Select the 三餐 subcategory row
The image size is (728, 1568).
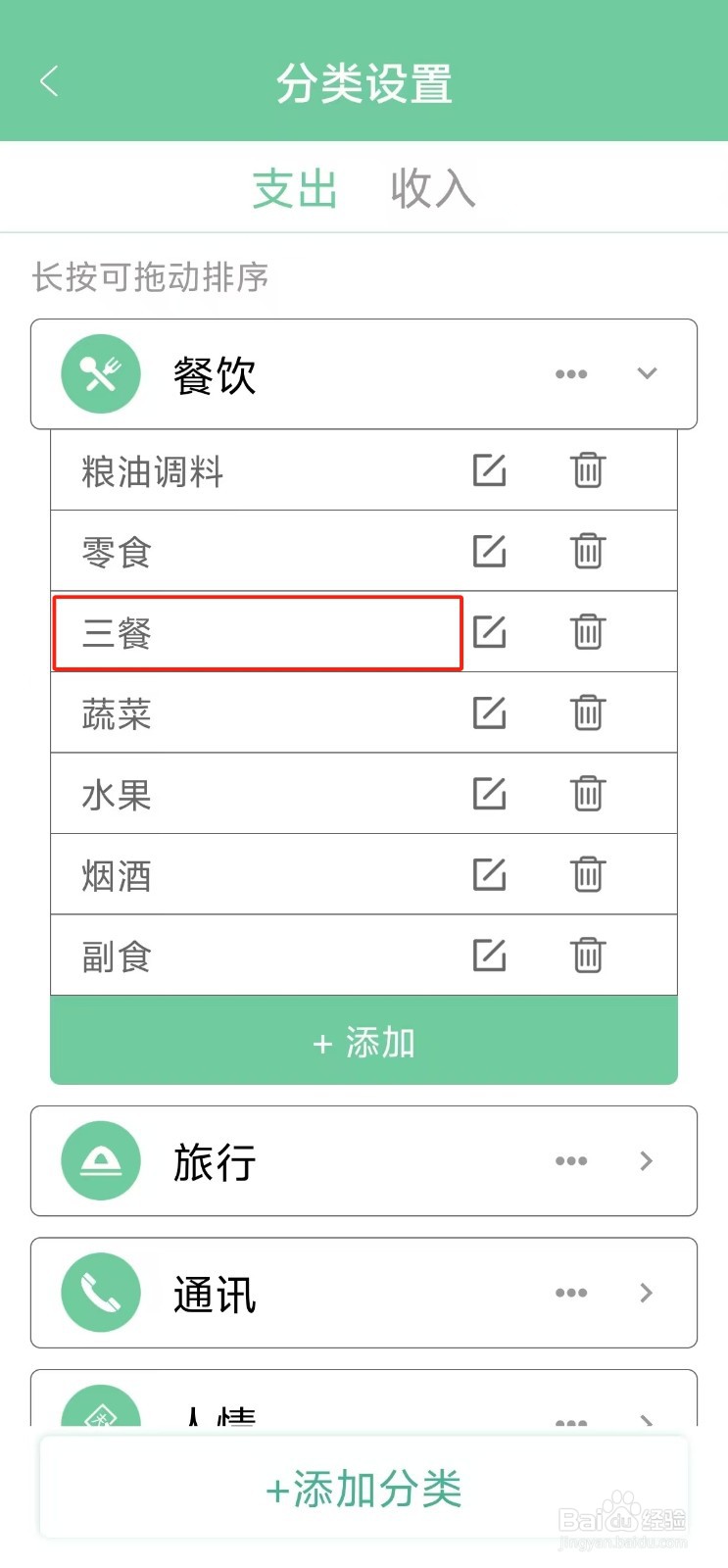pyautogui.click(x=257, y=633)
